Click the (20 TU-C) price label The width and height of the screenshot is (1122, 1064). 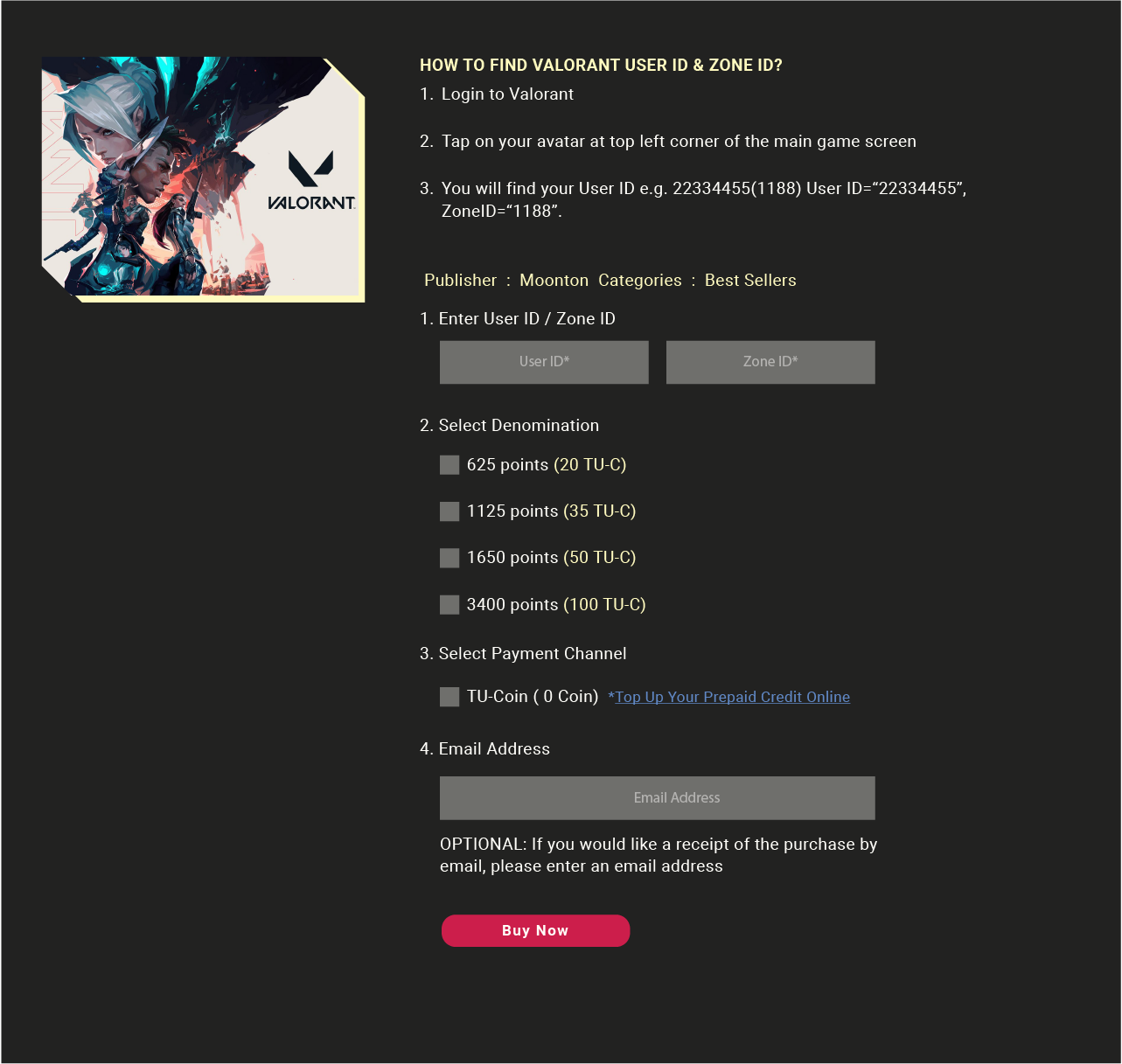tap(590, 465)
